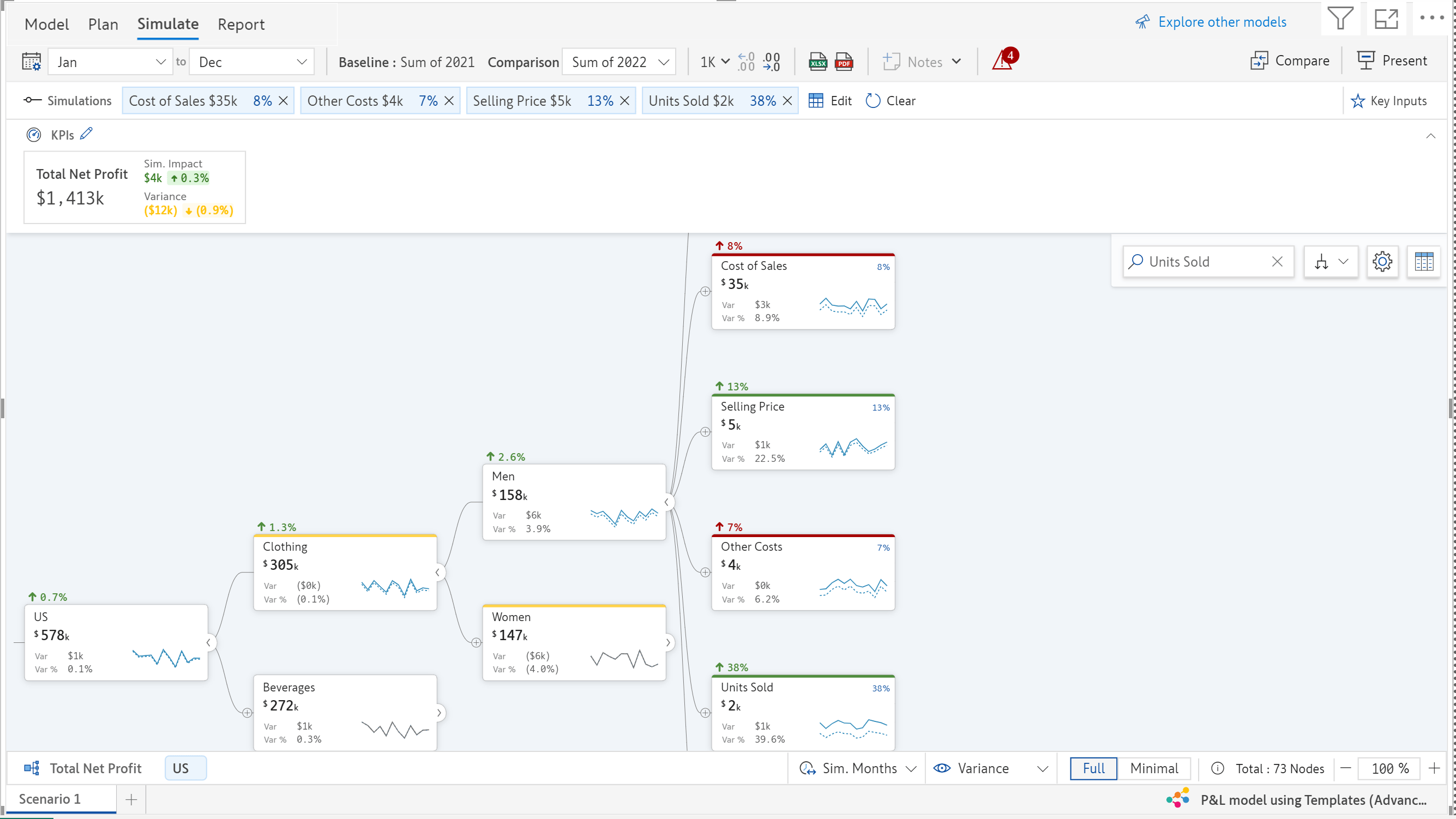Click the settings gear icon
The width and height of the screenshot is (1456, 819).
point(1382,262)
